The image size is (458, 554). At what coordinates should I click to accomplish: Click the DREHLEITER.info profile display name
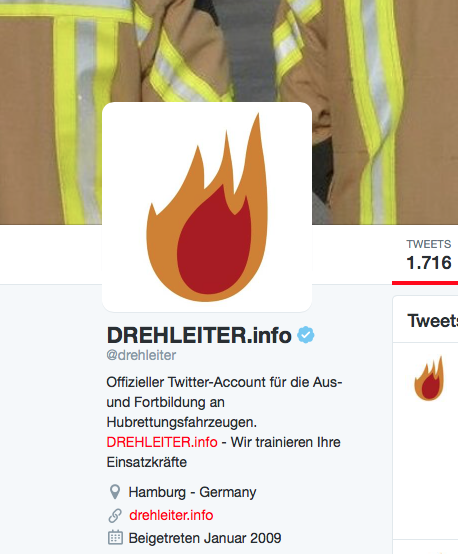pos(199,335)
